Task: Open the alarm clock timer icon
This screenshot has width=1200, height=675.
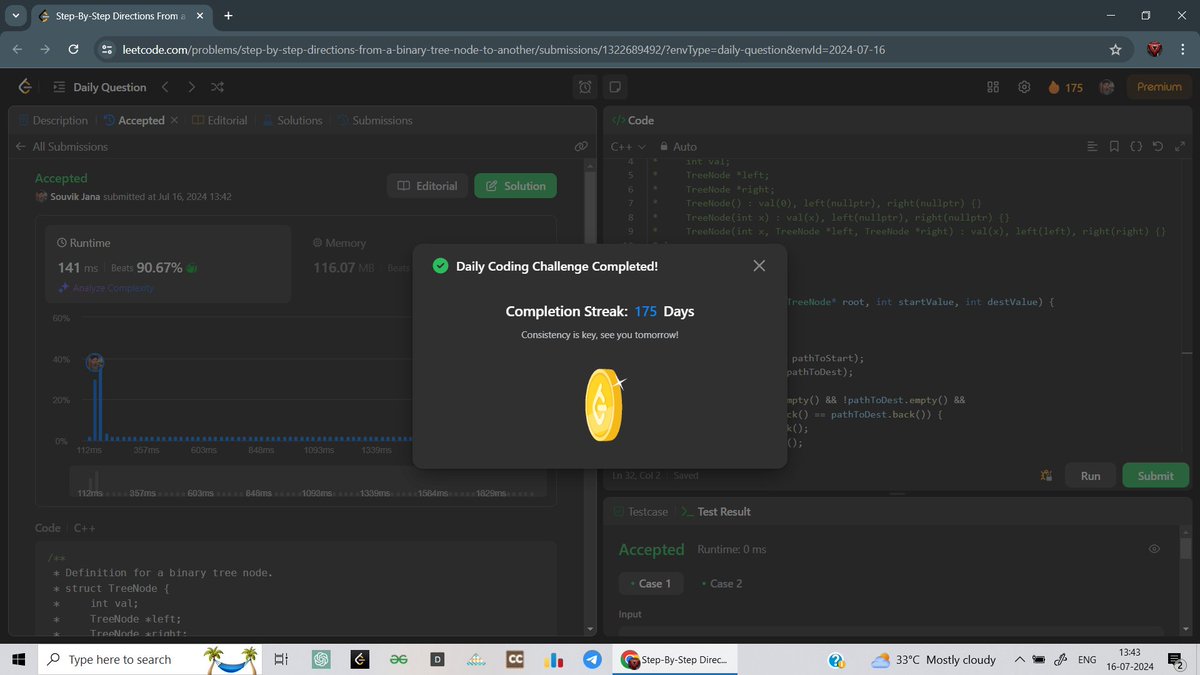Action: point(586,87)
